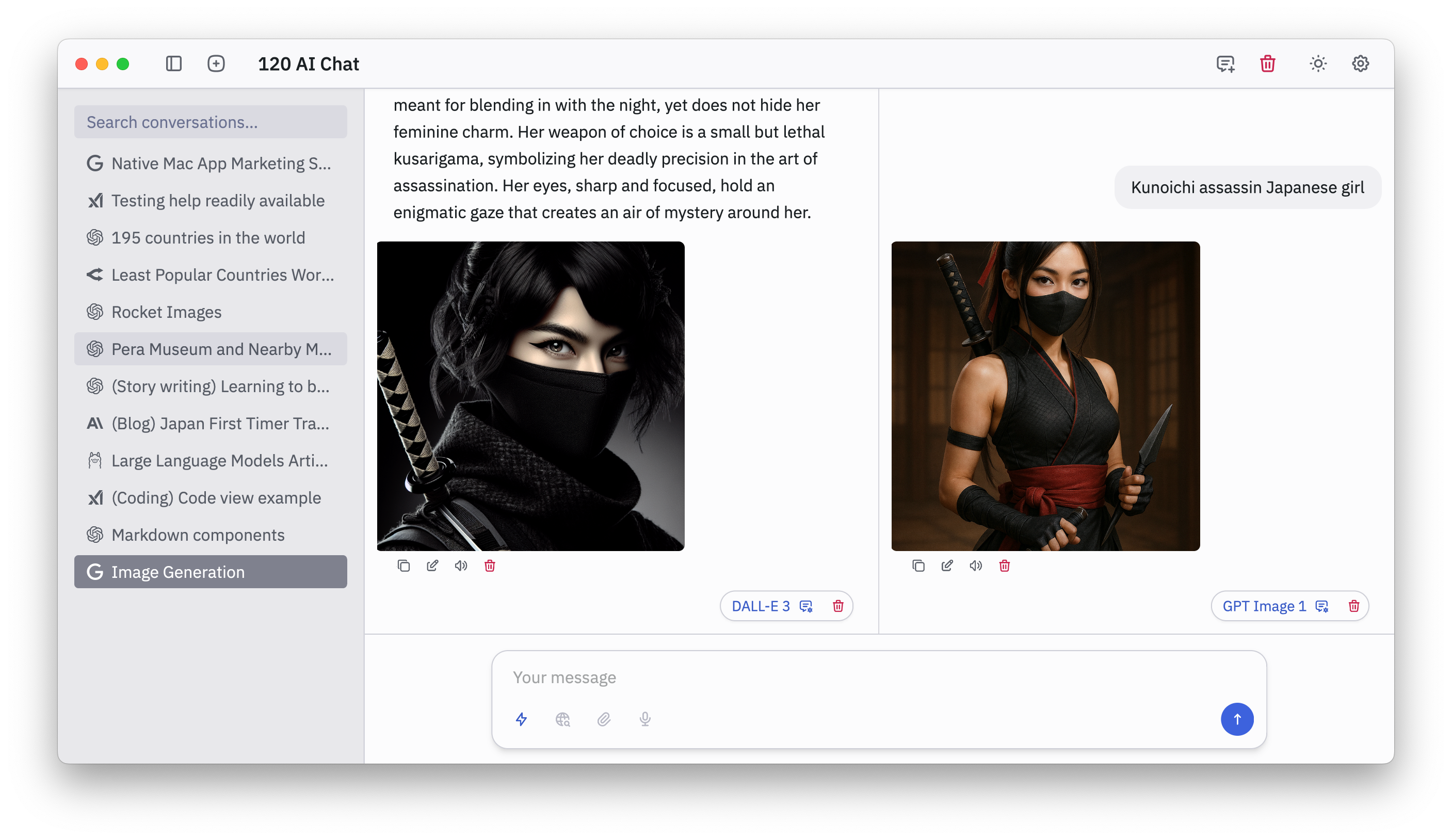The width and height of the screenshot is (1452, 840).
Task: Edit the GPT Image 1 message
Action: tap(947, 566)
